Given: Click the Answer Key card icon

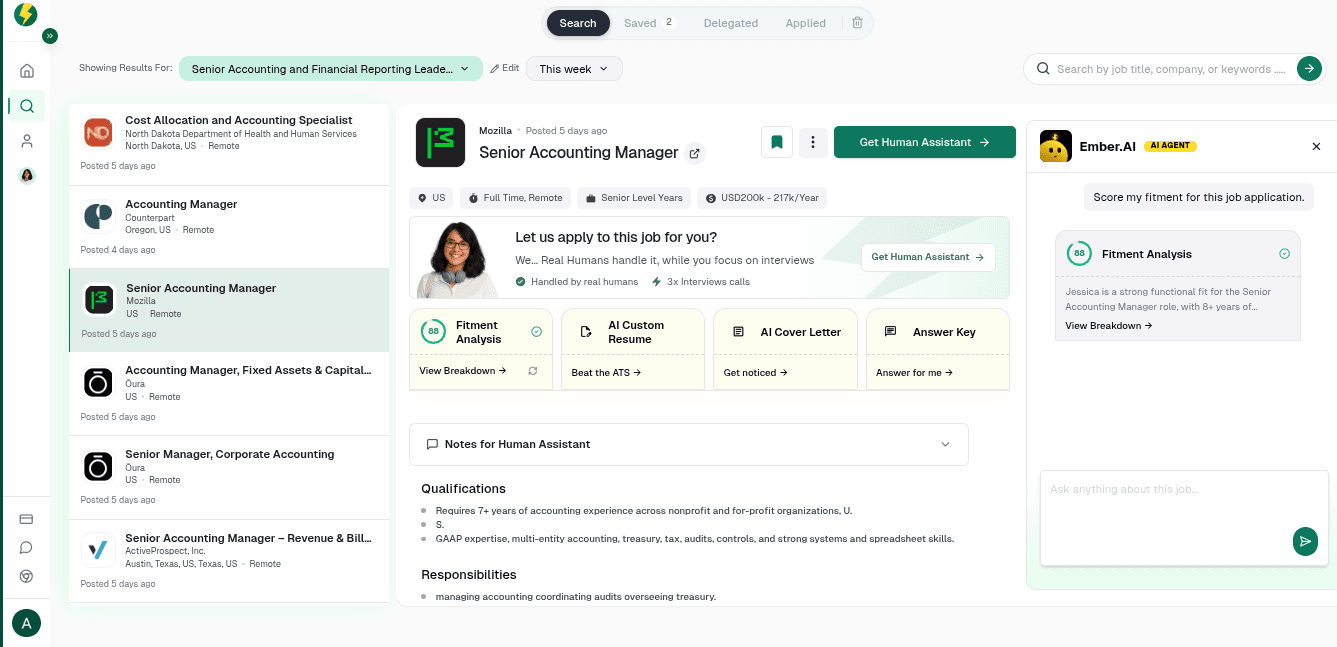Looking at the screenshot, I should pyautogui.click(x=891, y=332).
